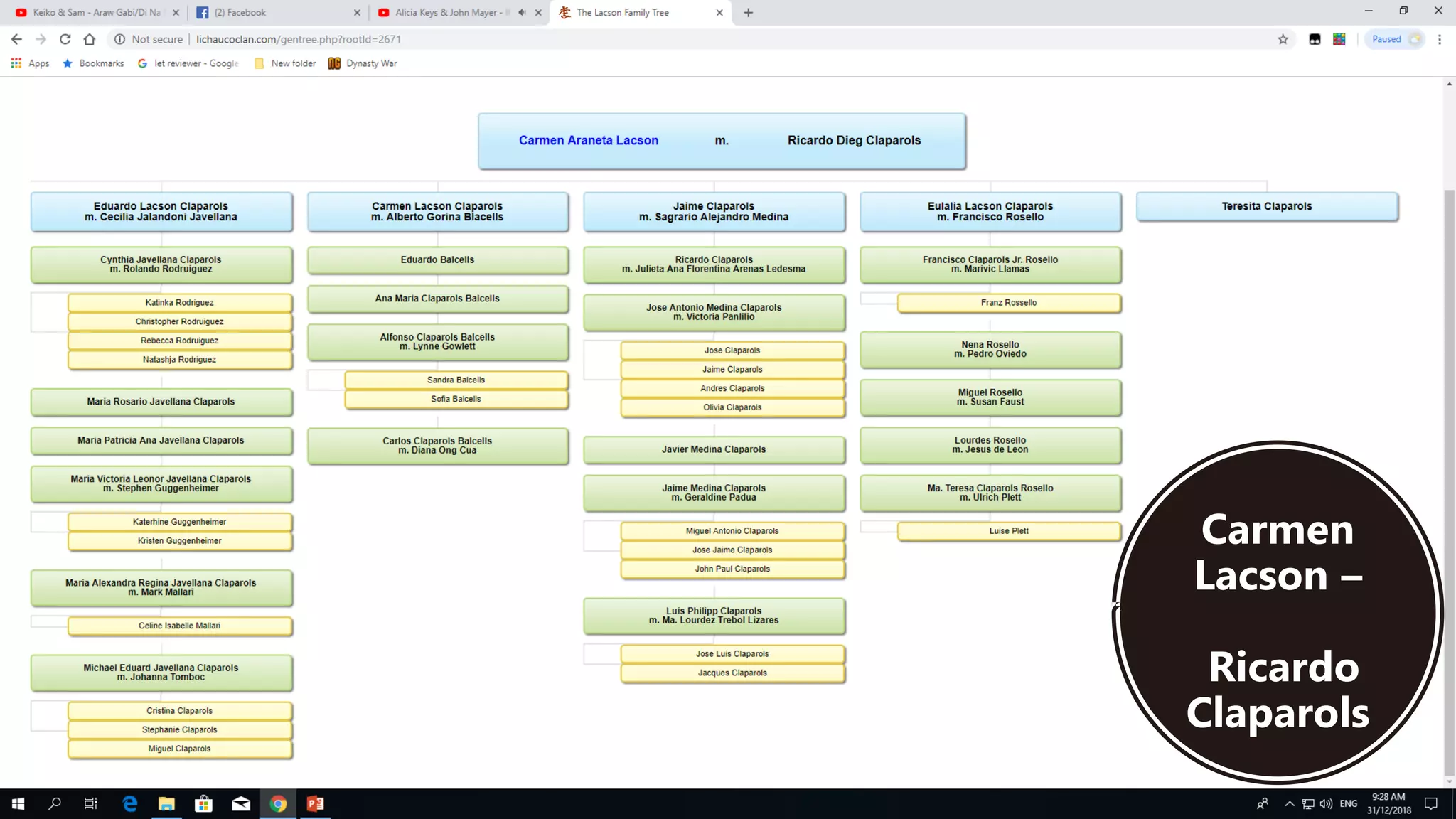Reload the page with the refresh icon
Viewport: 1456px width, 819px height.
click(x=65, y=39)
